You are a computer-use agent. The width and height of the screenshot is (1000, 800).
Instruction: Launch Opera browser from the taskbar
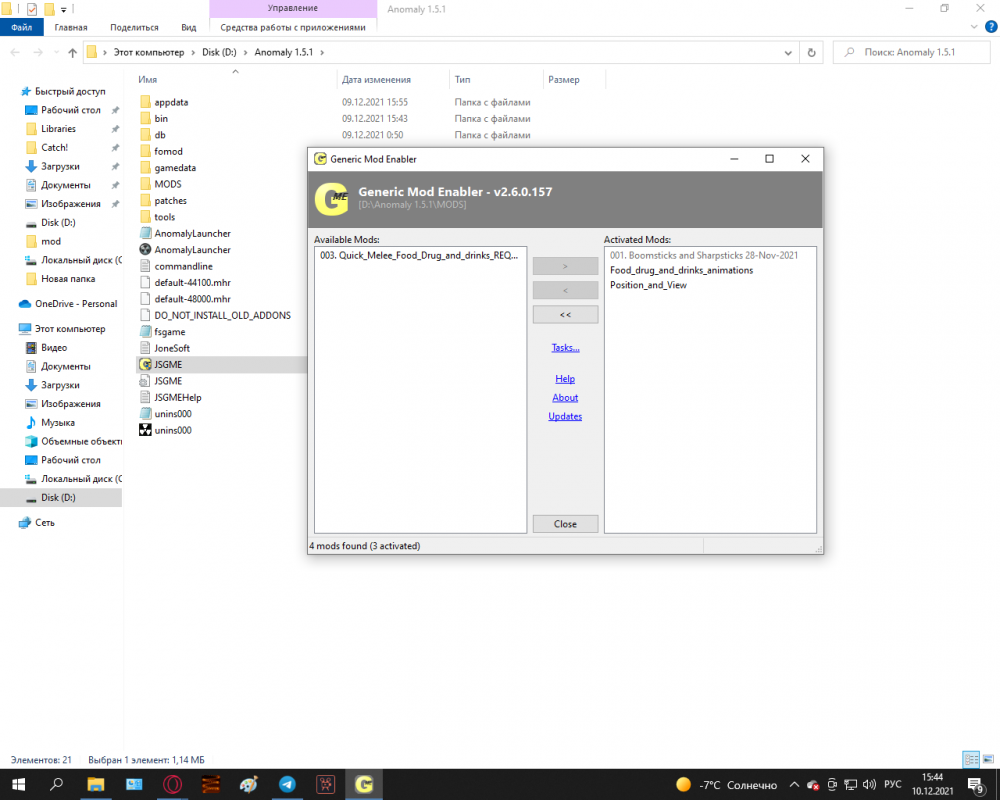point(172,785)
